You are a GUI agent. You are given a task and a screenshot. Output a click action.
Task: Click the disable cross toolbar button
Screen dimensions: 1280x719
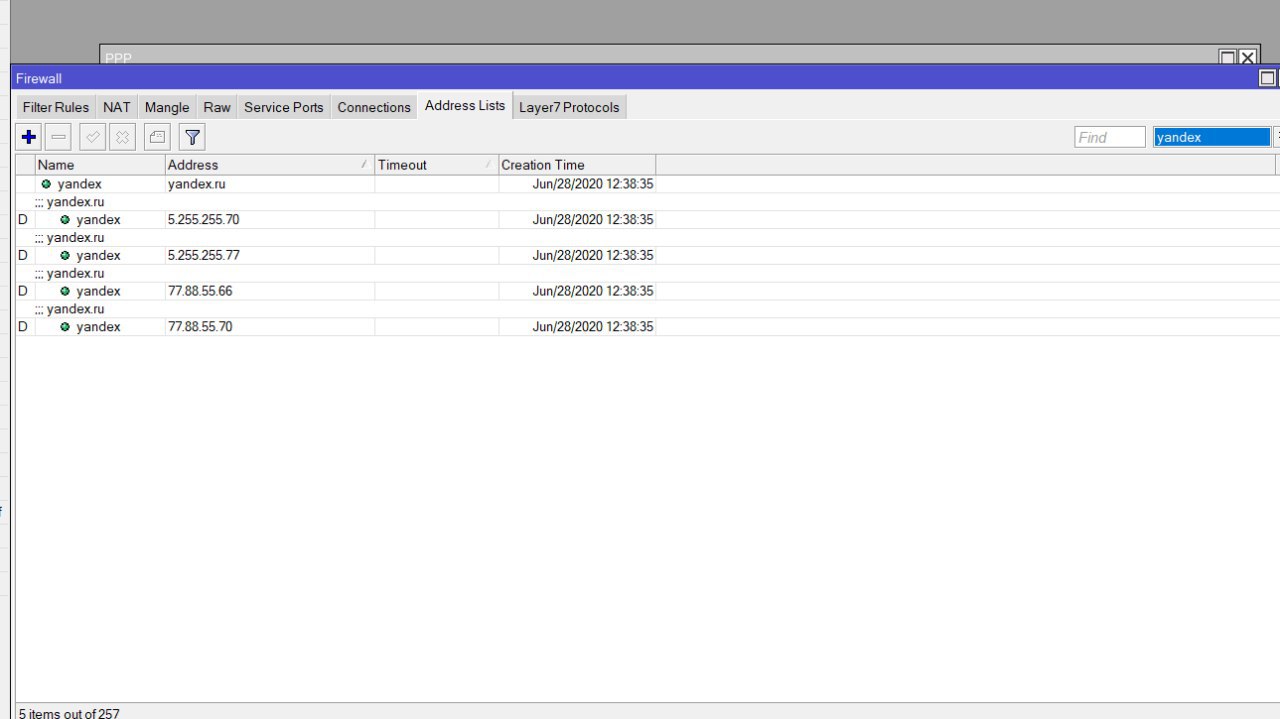123,137
